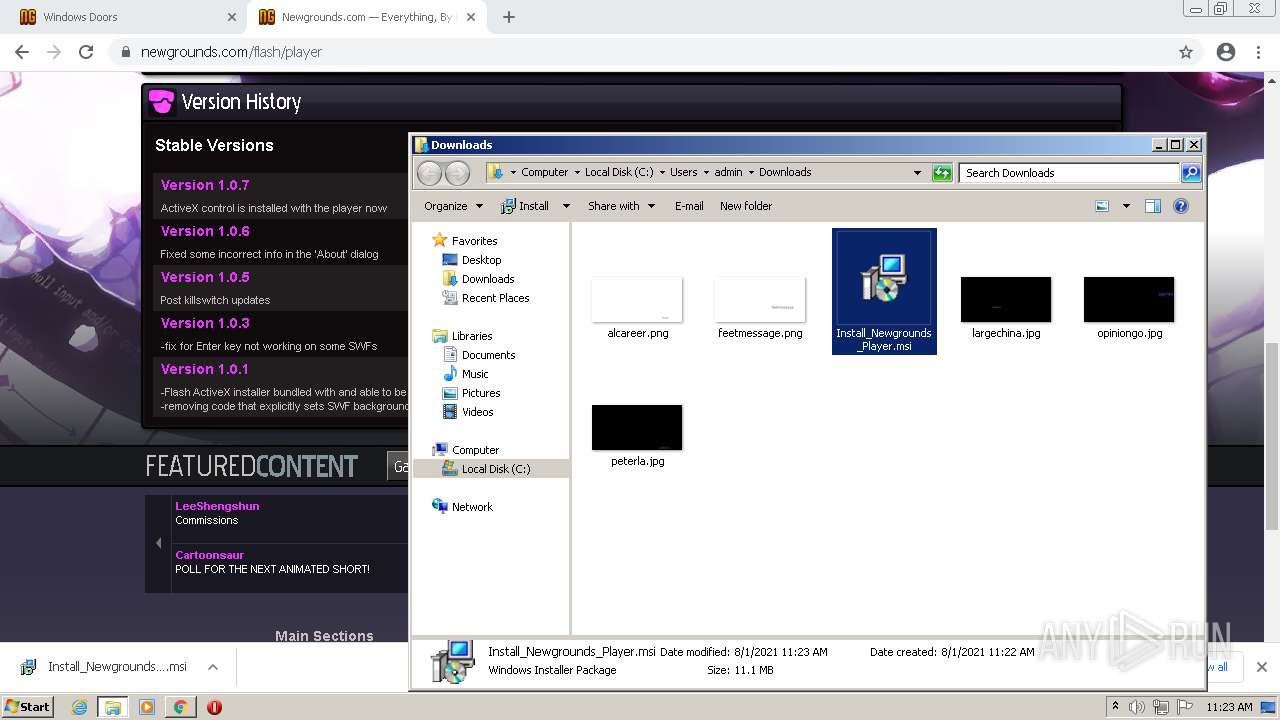Image resolution: width=1280 pixels, height=720 pixels.
Task: Close Chrome downloads bar
Action: (1262, 667)
